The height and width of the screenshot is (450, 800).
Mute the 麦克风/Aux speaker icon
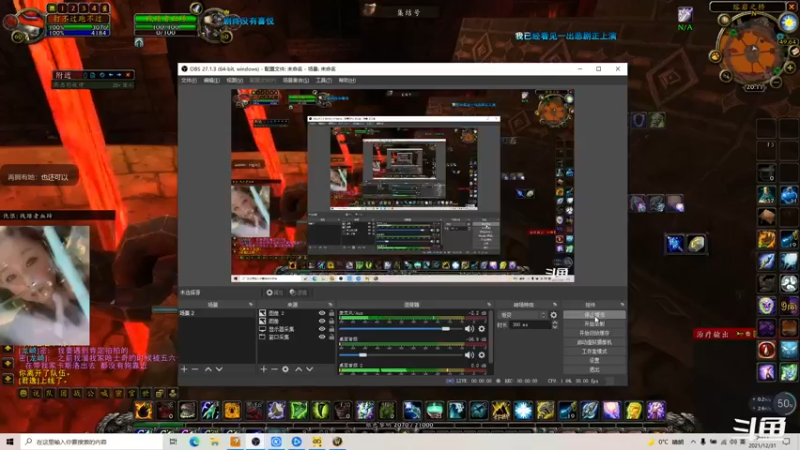tap(469, 329)
